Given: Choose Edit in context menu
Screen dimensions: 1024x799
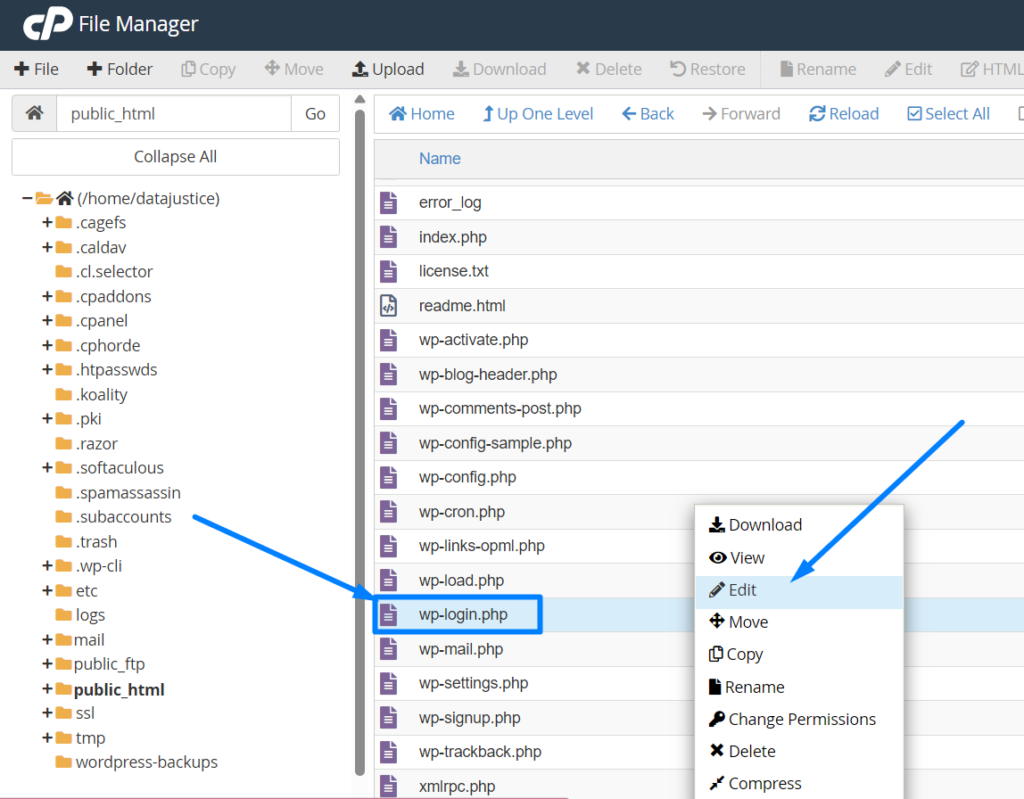Looking at the screenshot, I should click(x=799, y=590).
